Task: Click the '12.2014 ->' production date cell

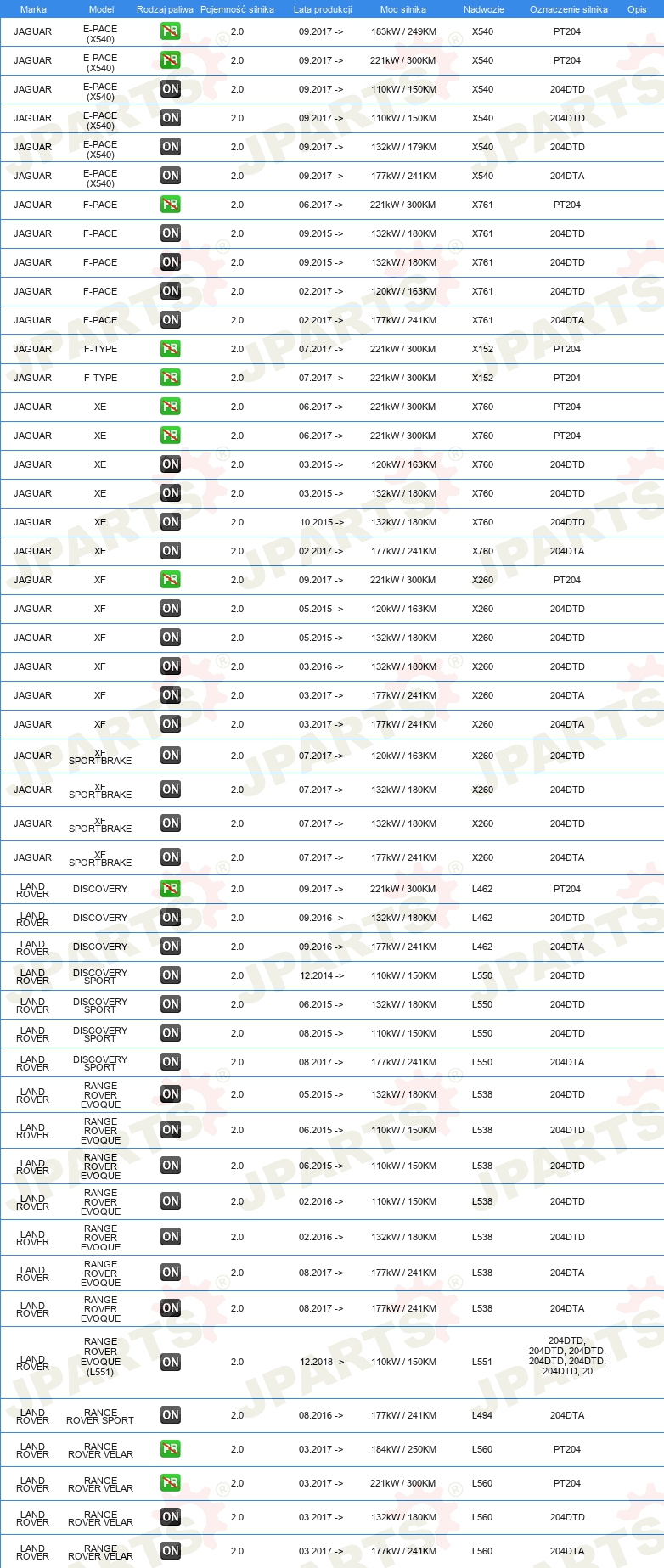Action: pyautogui.click(x=321, y=975)
